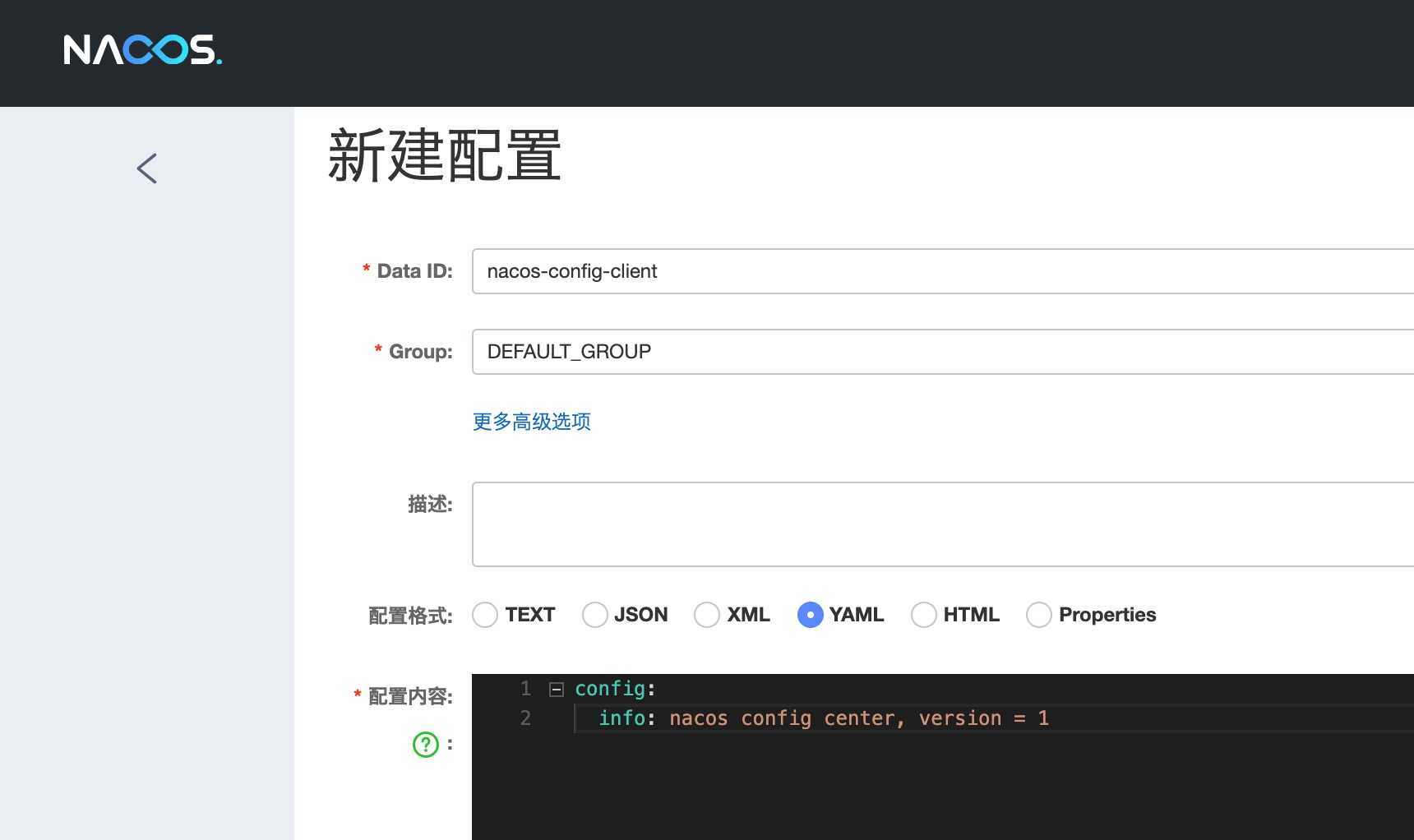This screenshot has height=840, width=1414.
Task: Open the 更多高级选项 link
Action: click(x=532, y=422)
